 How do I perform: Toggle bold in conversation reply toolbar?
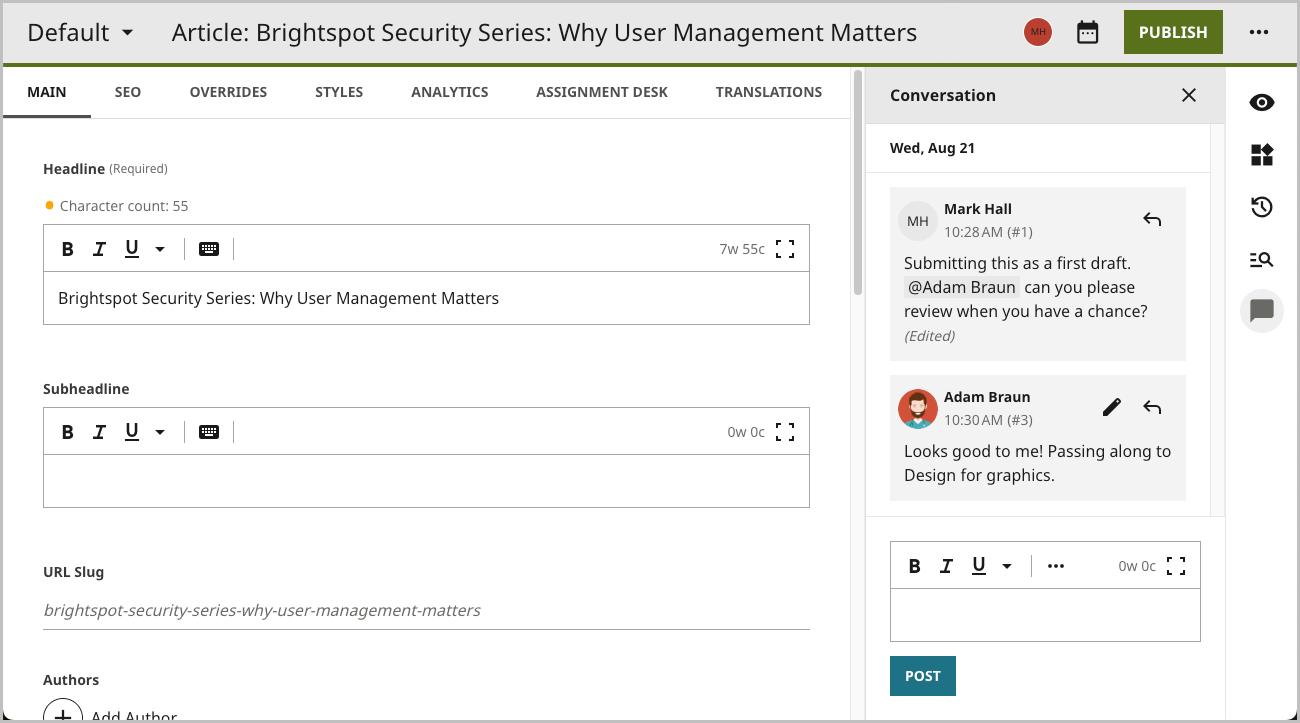(x=914, y=566)
